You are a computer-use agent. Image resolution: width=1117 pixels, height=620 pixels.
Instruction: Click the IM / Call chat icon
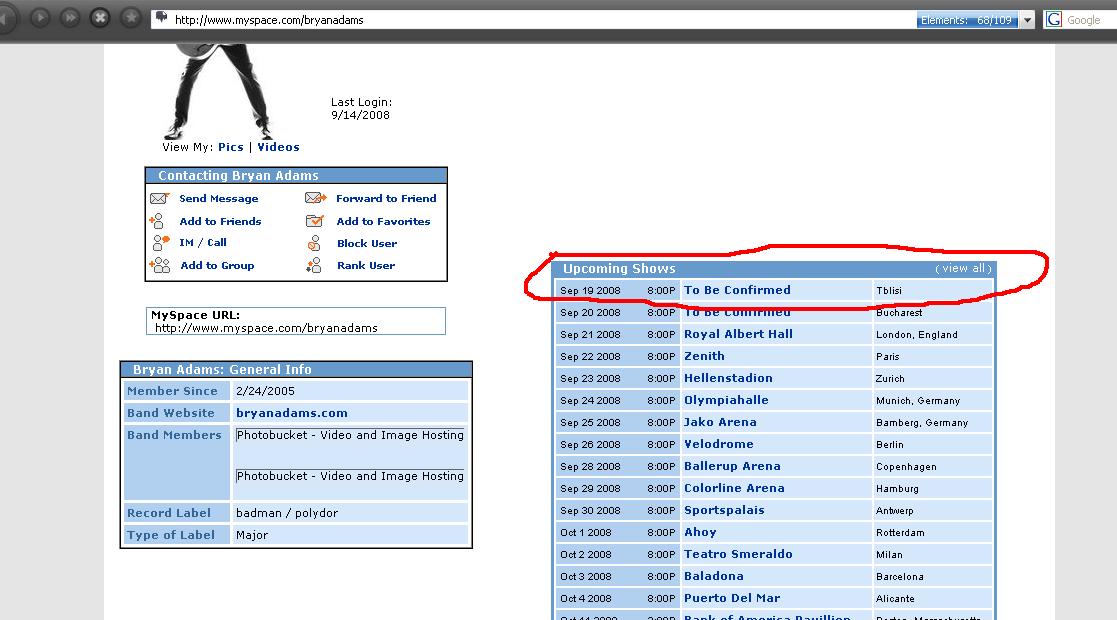[159, 243]
